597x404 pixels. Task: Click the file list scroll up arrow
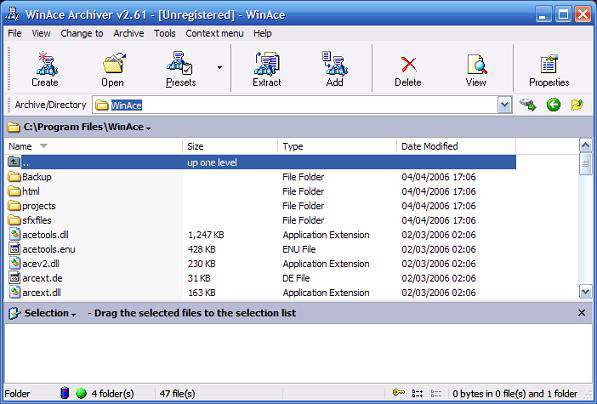pos(585,145)
